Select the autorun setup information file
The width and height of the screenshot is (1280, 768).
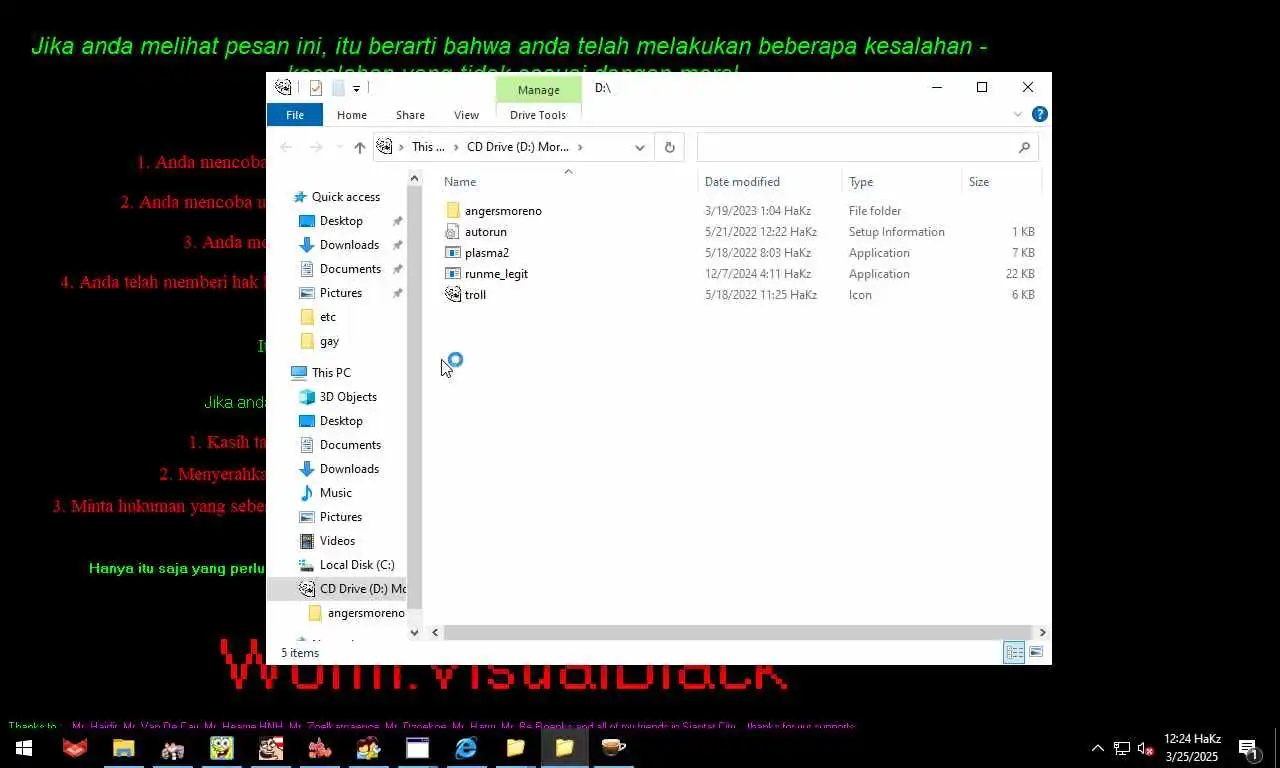pos(486,232)
